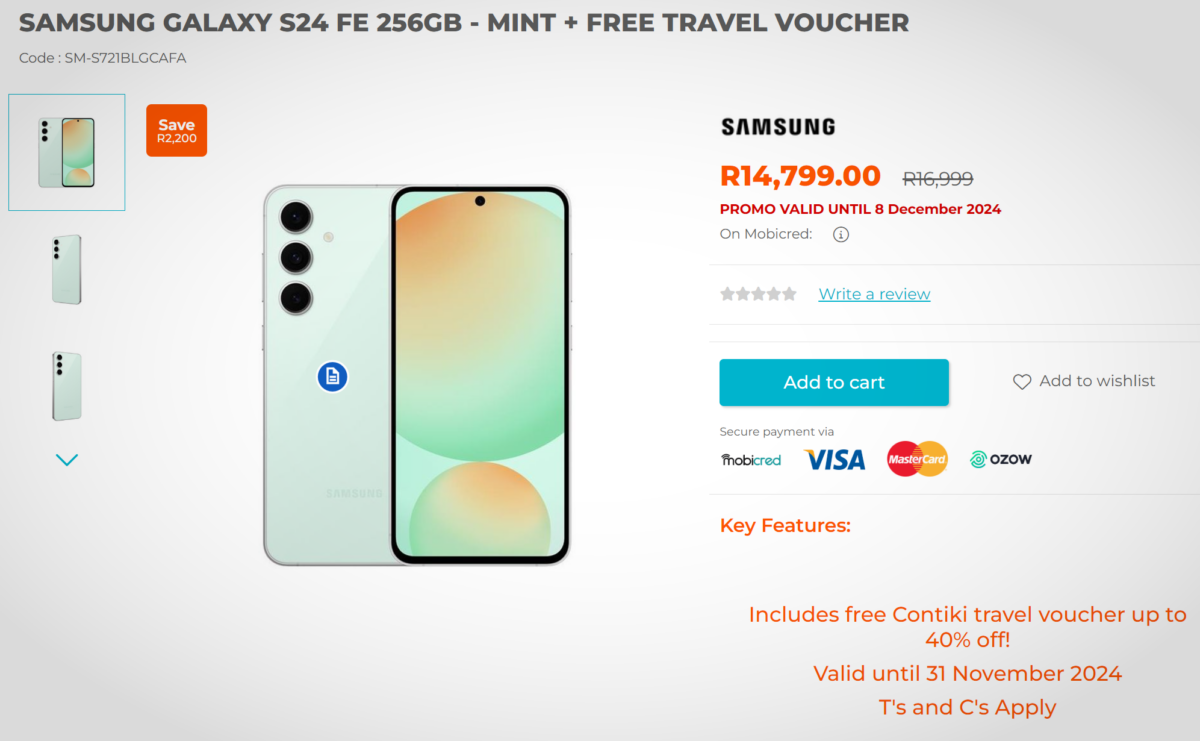Select the Mobicred payment logo
The height and width of the screenshot is (741, 1200).
pos(751,460)
